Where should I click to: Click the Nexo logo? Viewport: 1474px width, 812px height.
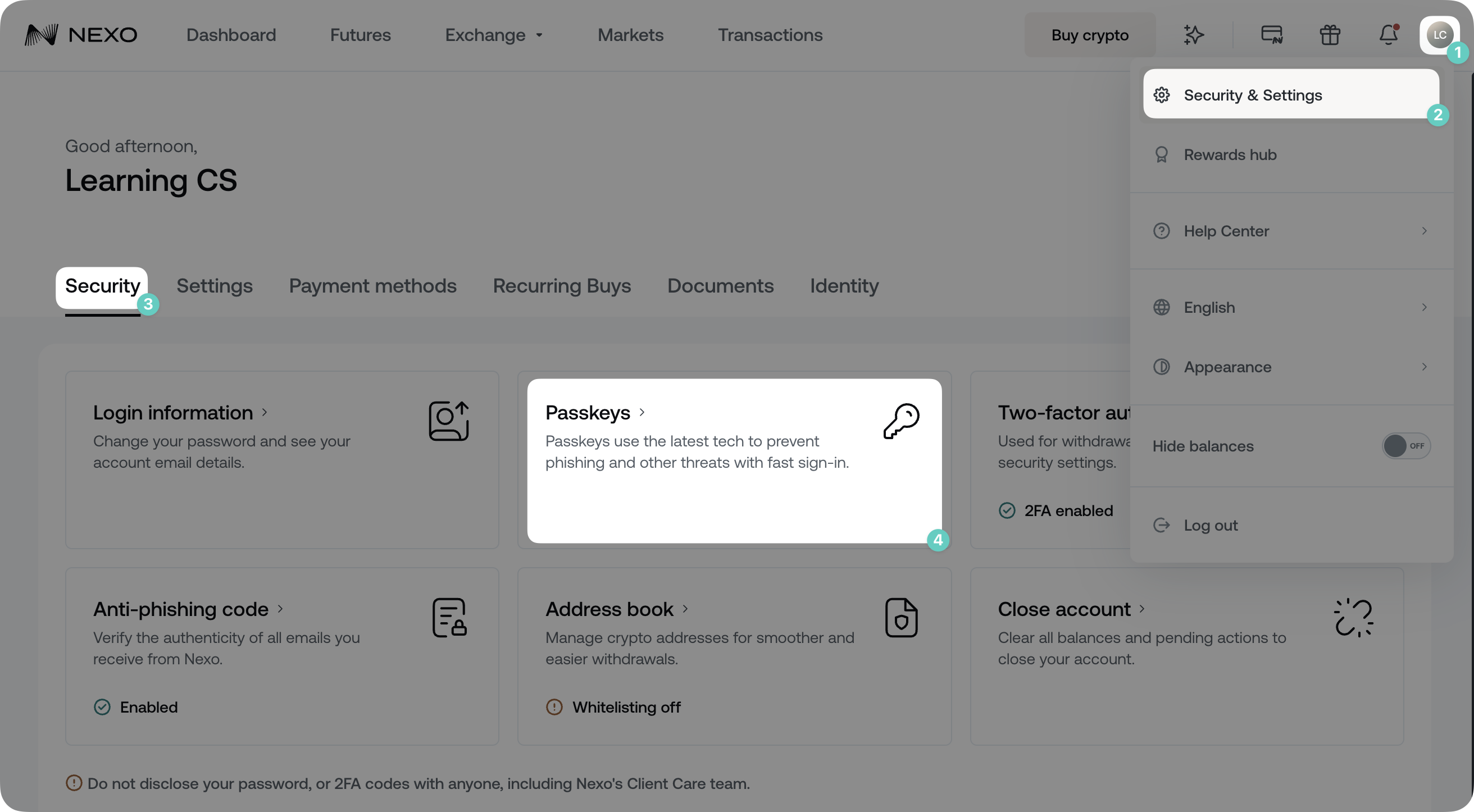click(80, 34)
